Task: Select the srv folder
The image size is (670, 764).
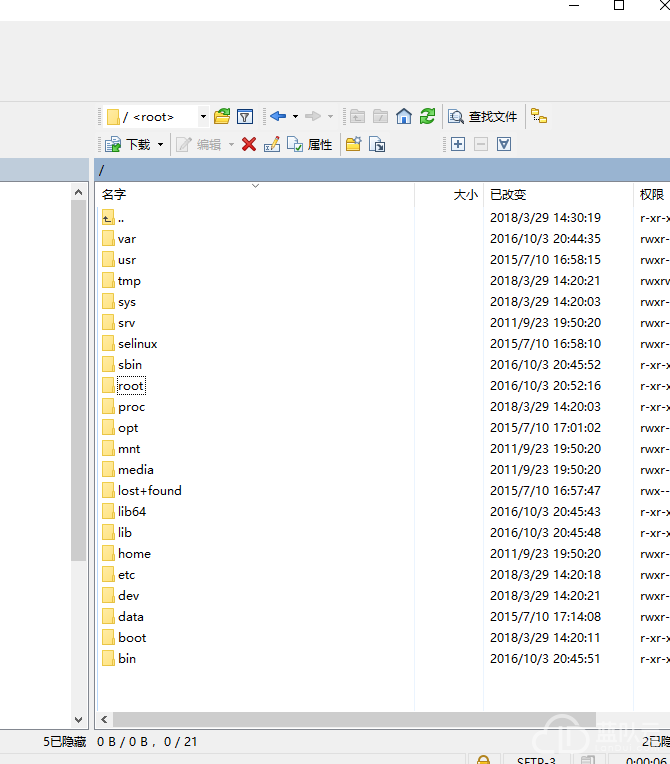Action: [x=119, y=323]
